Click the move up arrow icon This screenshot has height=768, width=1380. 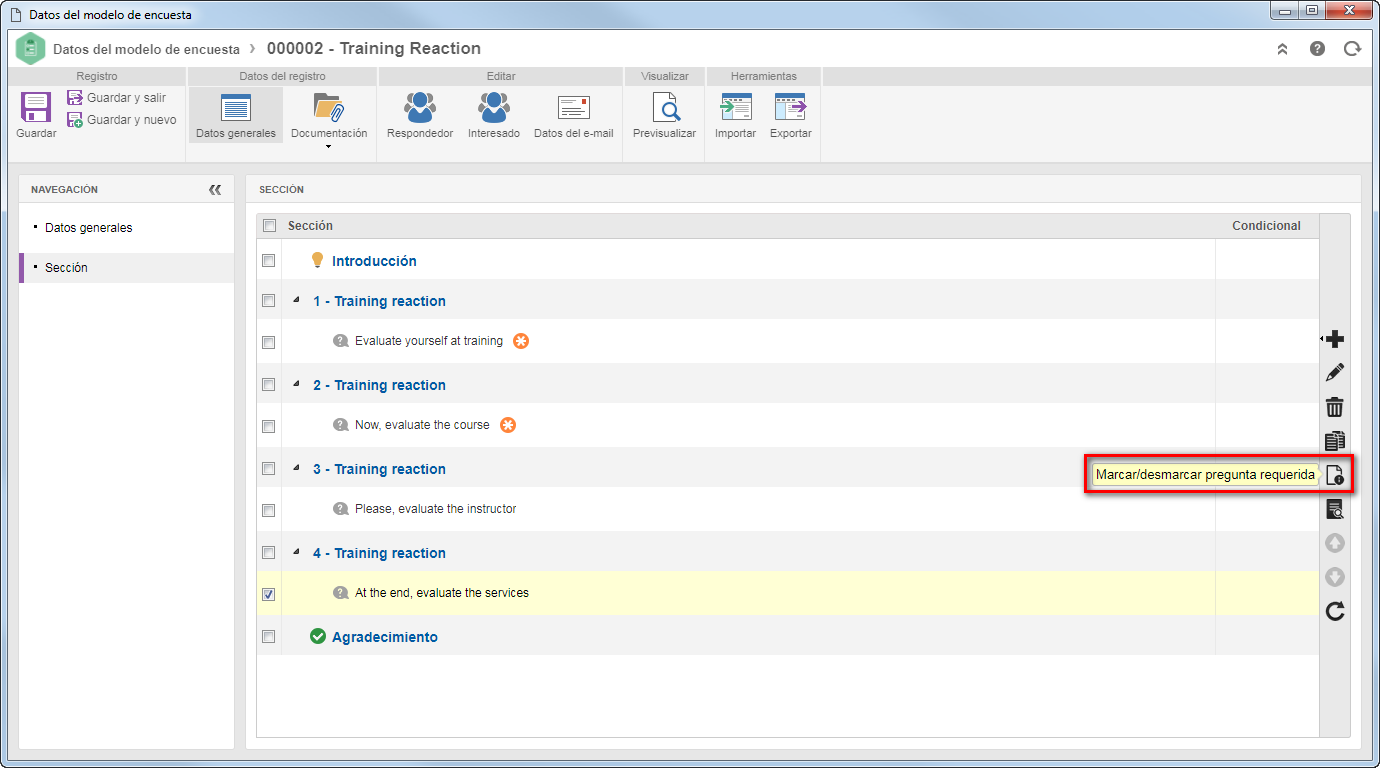click(x=1334, y=543)
